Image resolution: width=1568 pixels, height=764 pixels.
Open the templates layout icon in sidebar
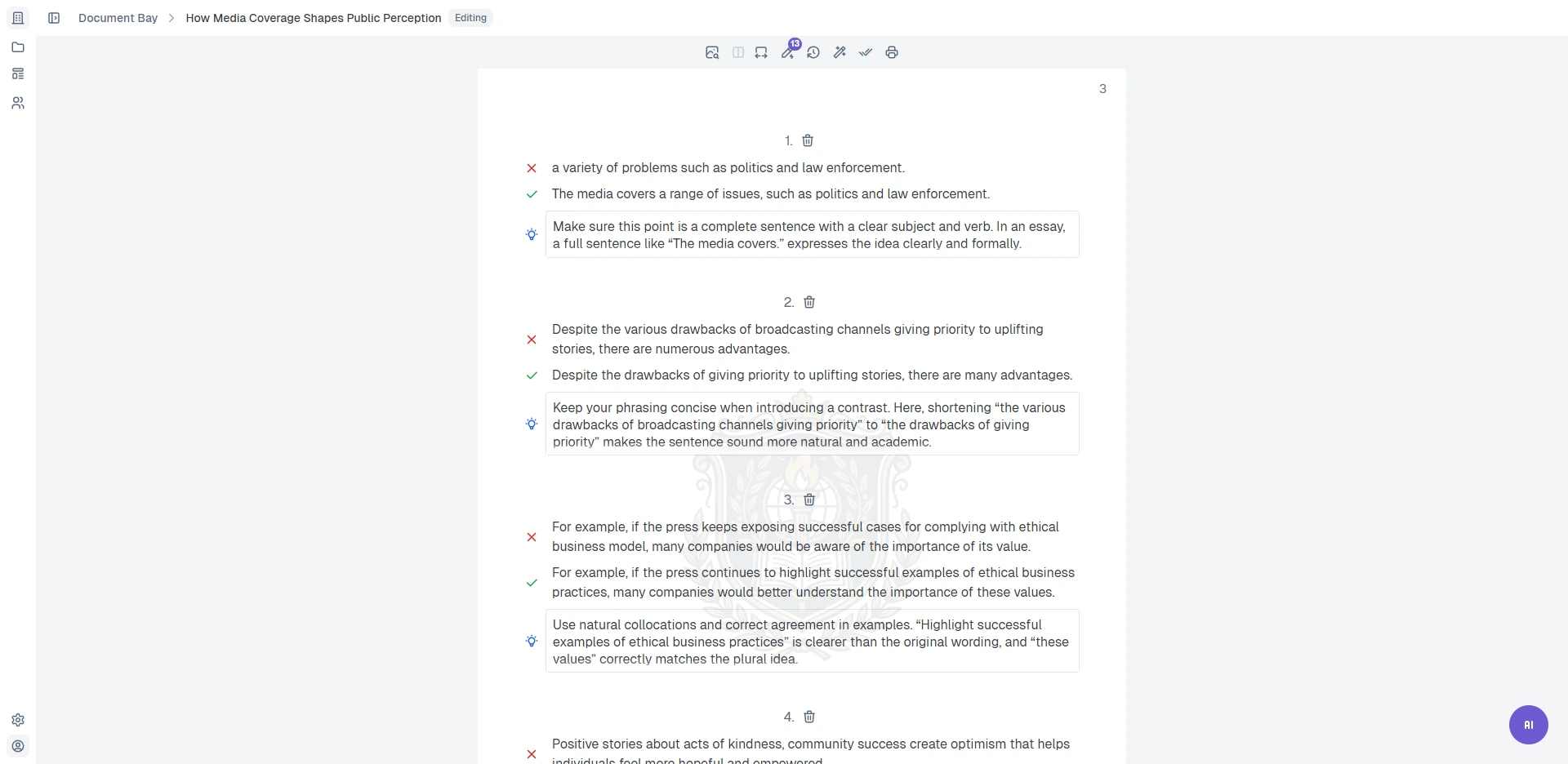(x=18, y=73)
